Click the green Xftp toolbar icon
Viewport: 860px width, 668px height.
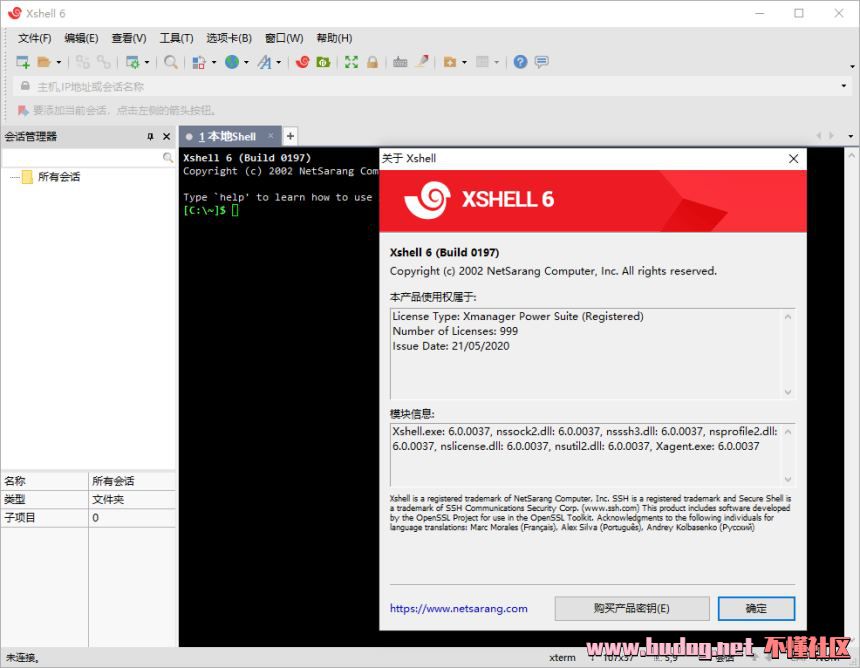pos(324,62)
